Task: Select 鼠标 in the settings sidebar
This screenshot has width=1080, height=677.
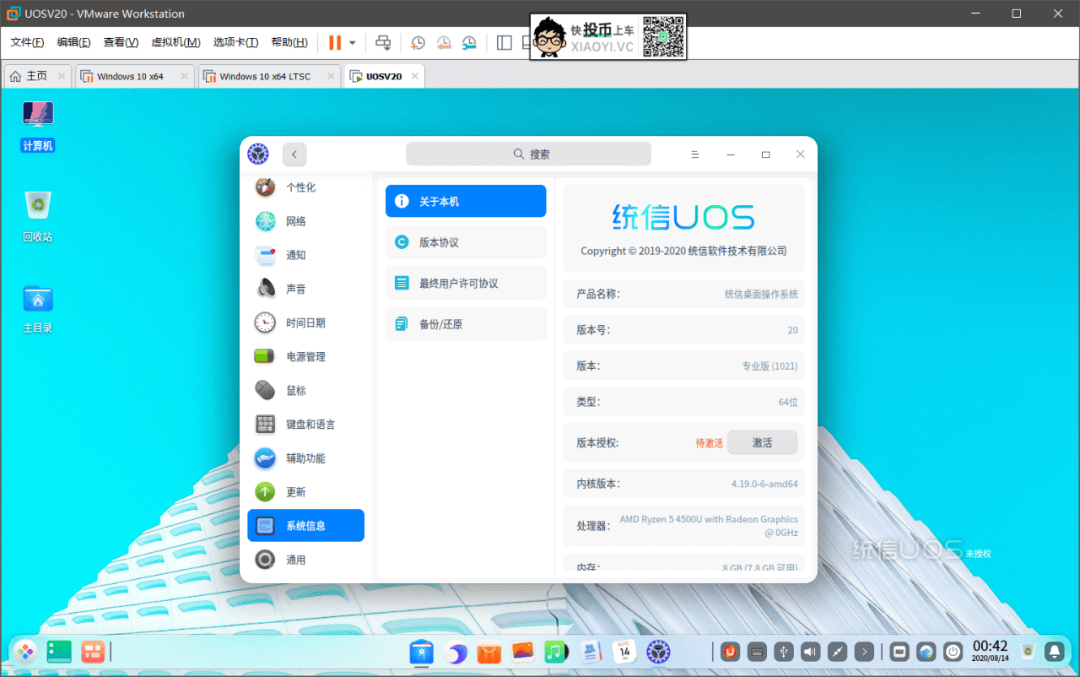Action: pos(306,390)
